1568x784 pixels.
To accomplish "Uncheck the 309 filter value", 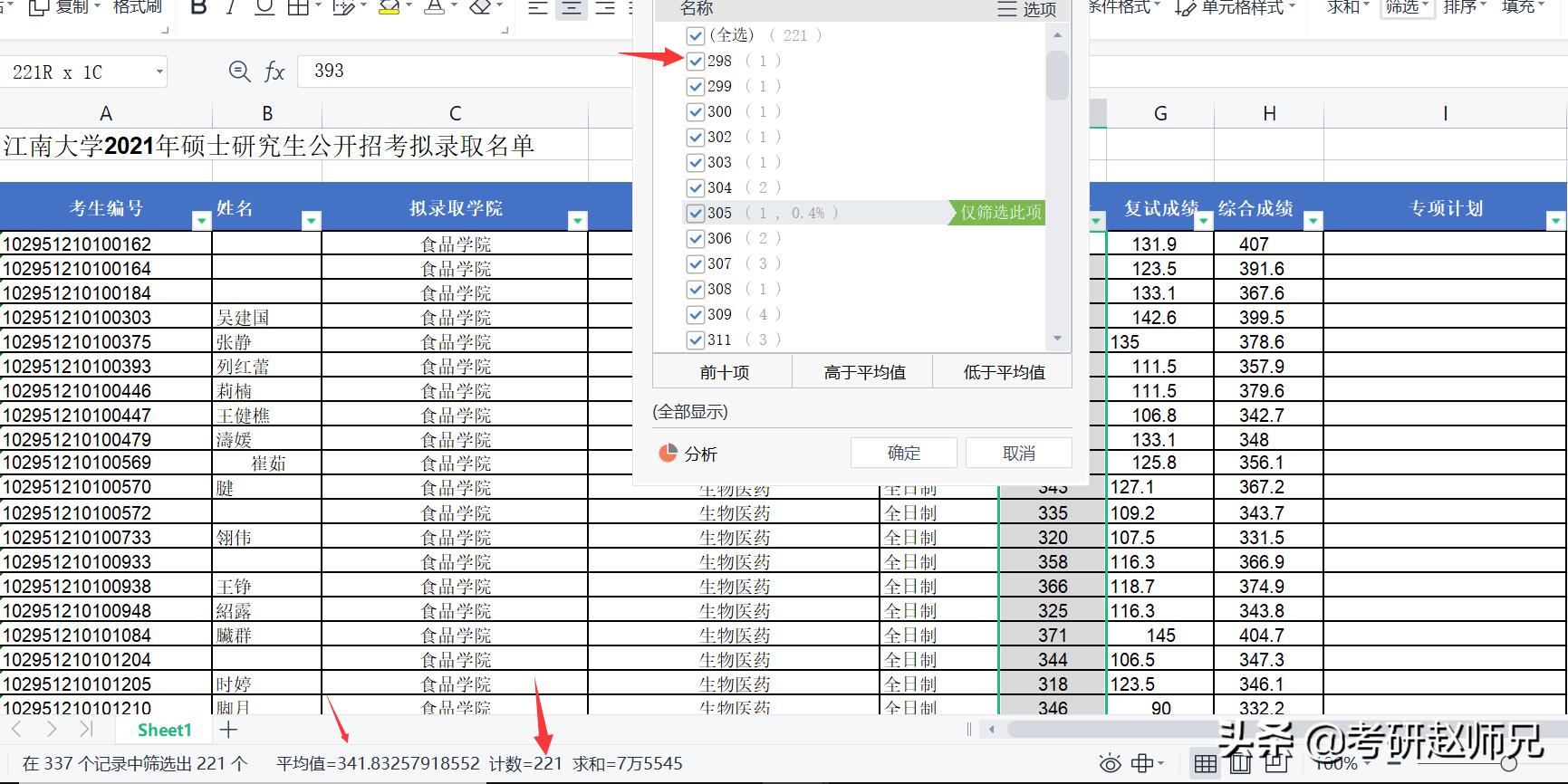I will click(696, 314).
